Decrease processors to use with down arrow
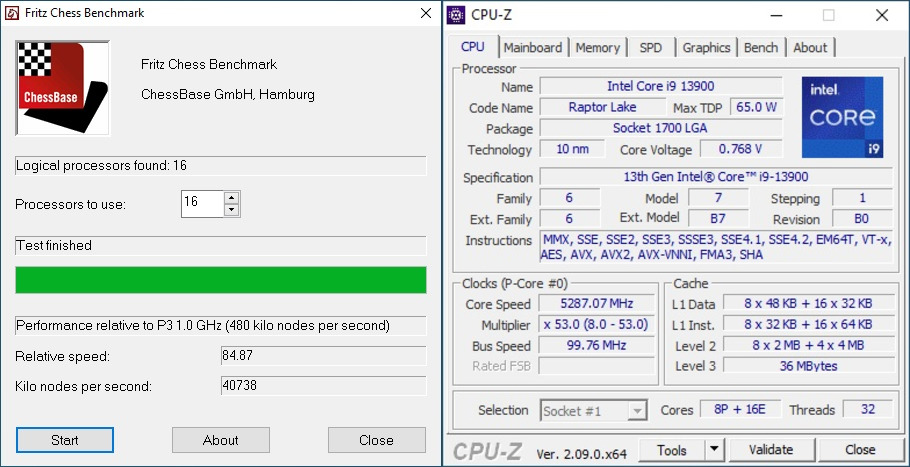This screenshot has height=467, width=910. click(232, 210)
